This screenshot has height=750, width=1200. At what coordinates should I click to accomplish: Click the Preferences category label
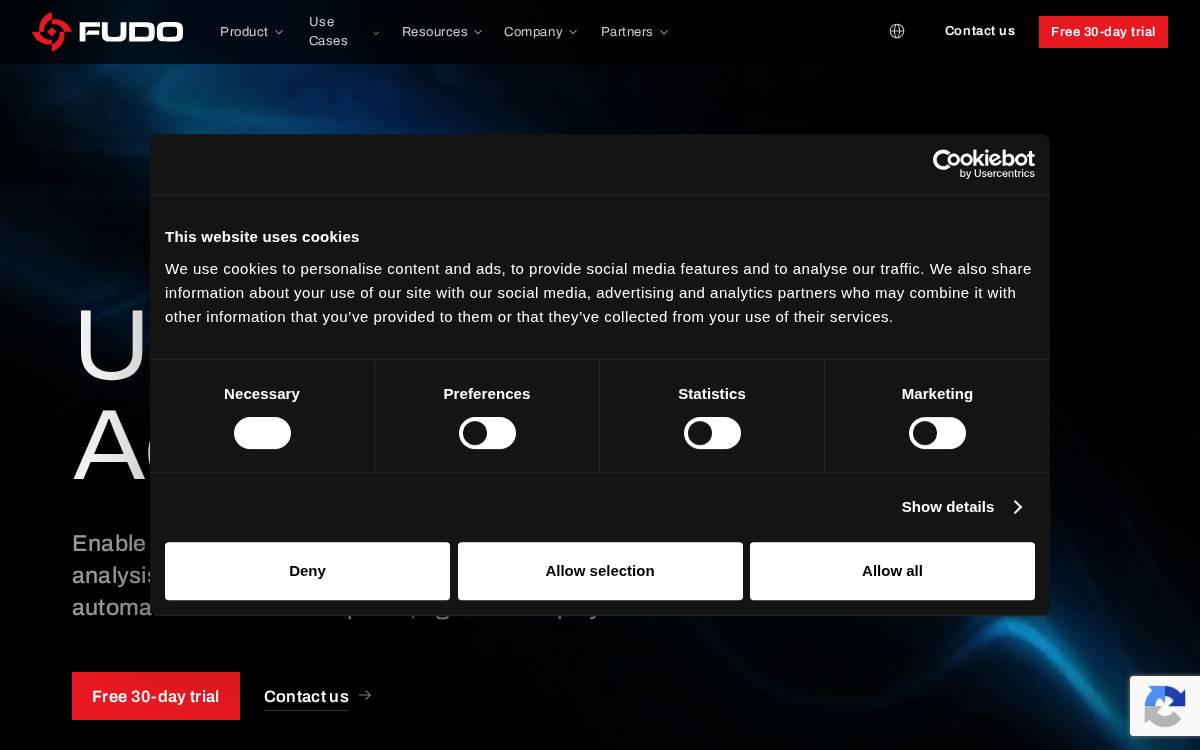487,394
